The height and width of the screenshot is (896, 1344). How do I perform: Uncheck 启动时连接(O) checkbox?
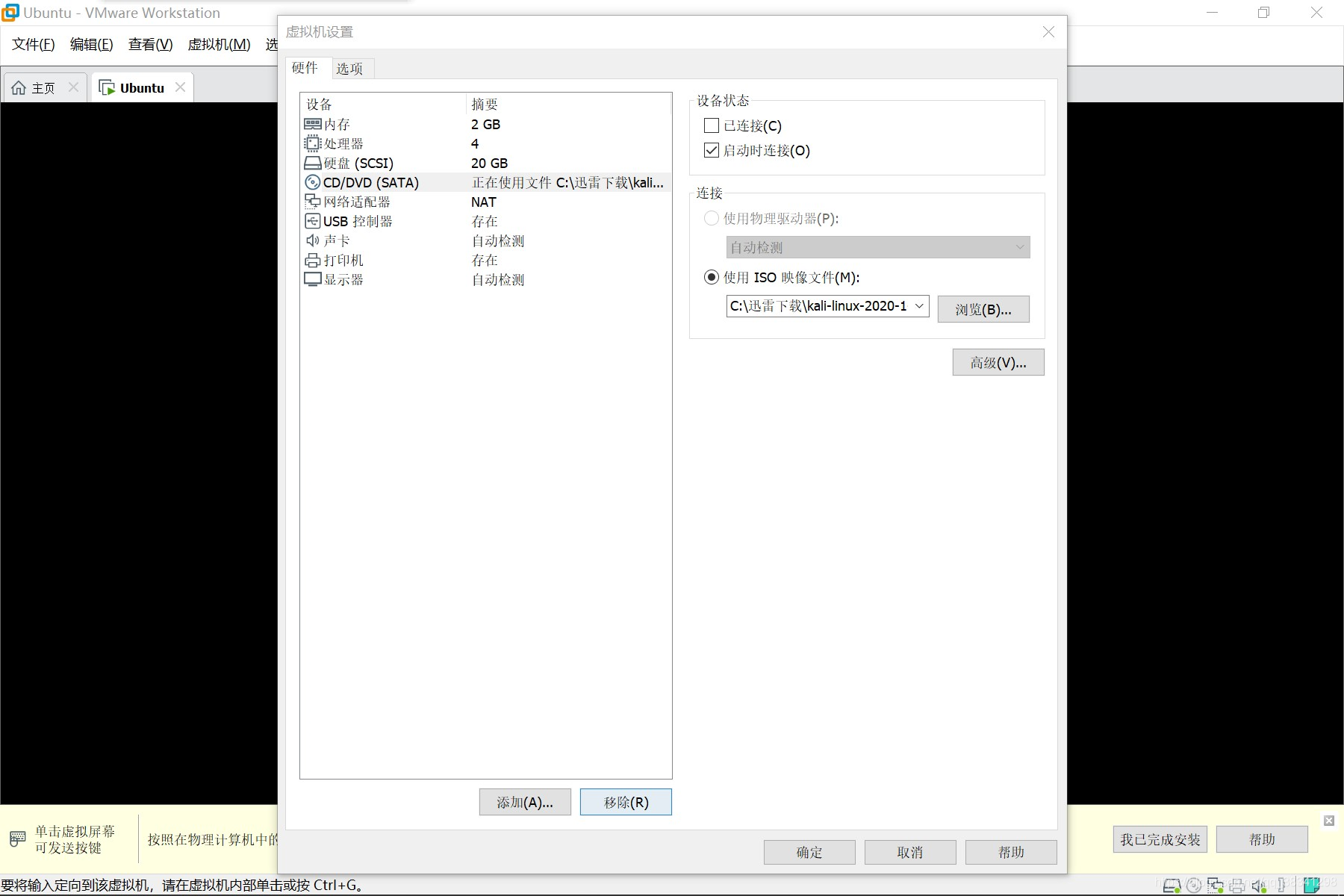point(712,150)
